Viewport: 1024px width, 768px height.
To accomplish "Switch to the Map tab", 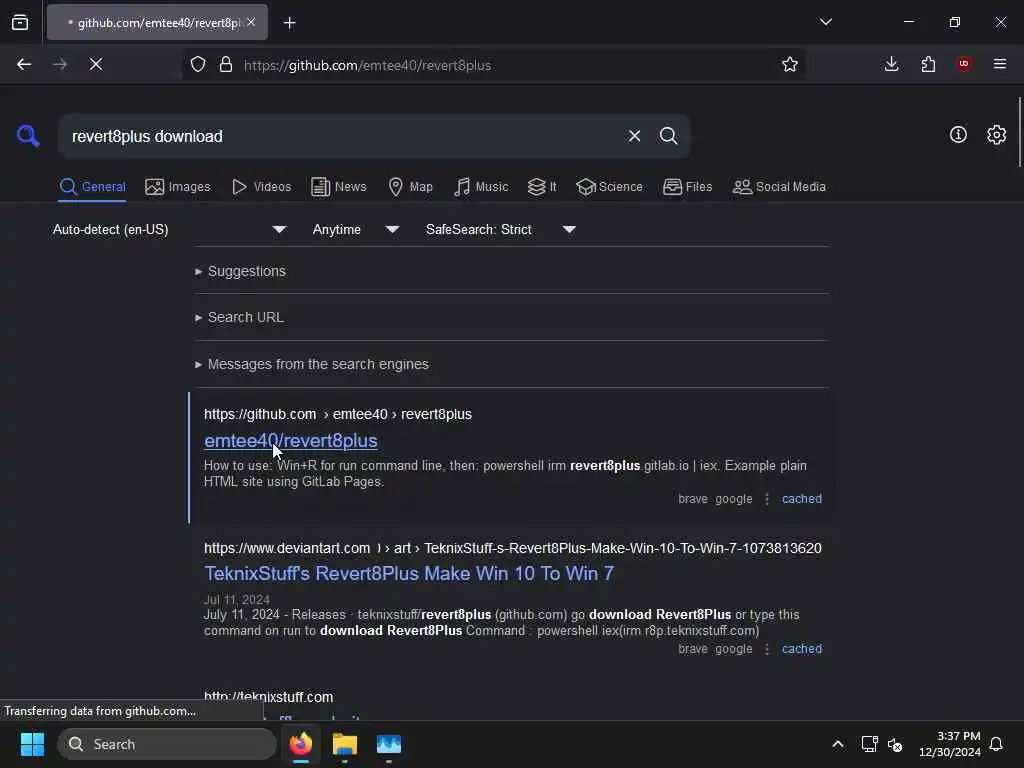I will pos(411,187).
